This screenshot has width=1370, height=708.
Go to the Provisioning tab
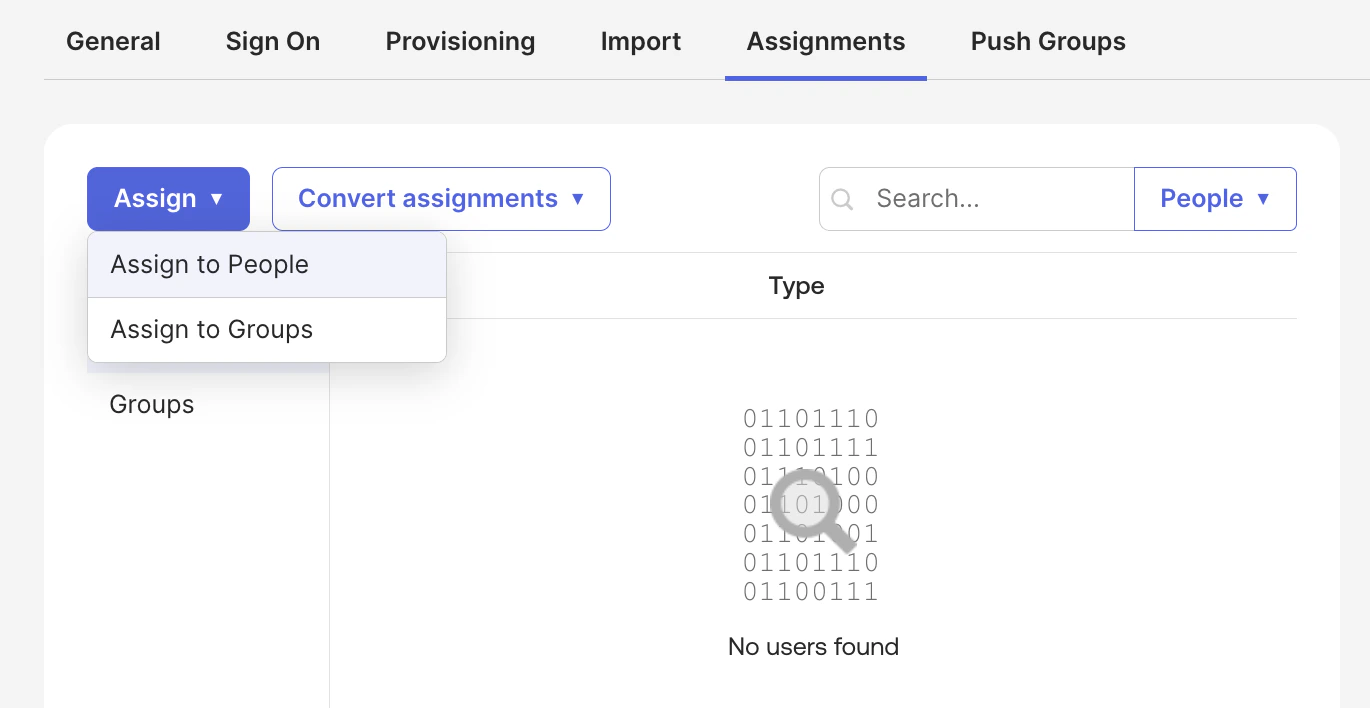click(460, 42)
